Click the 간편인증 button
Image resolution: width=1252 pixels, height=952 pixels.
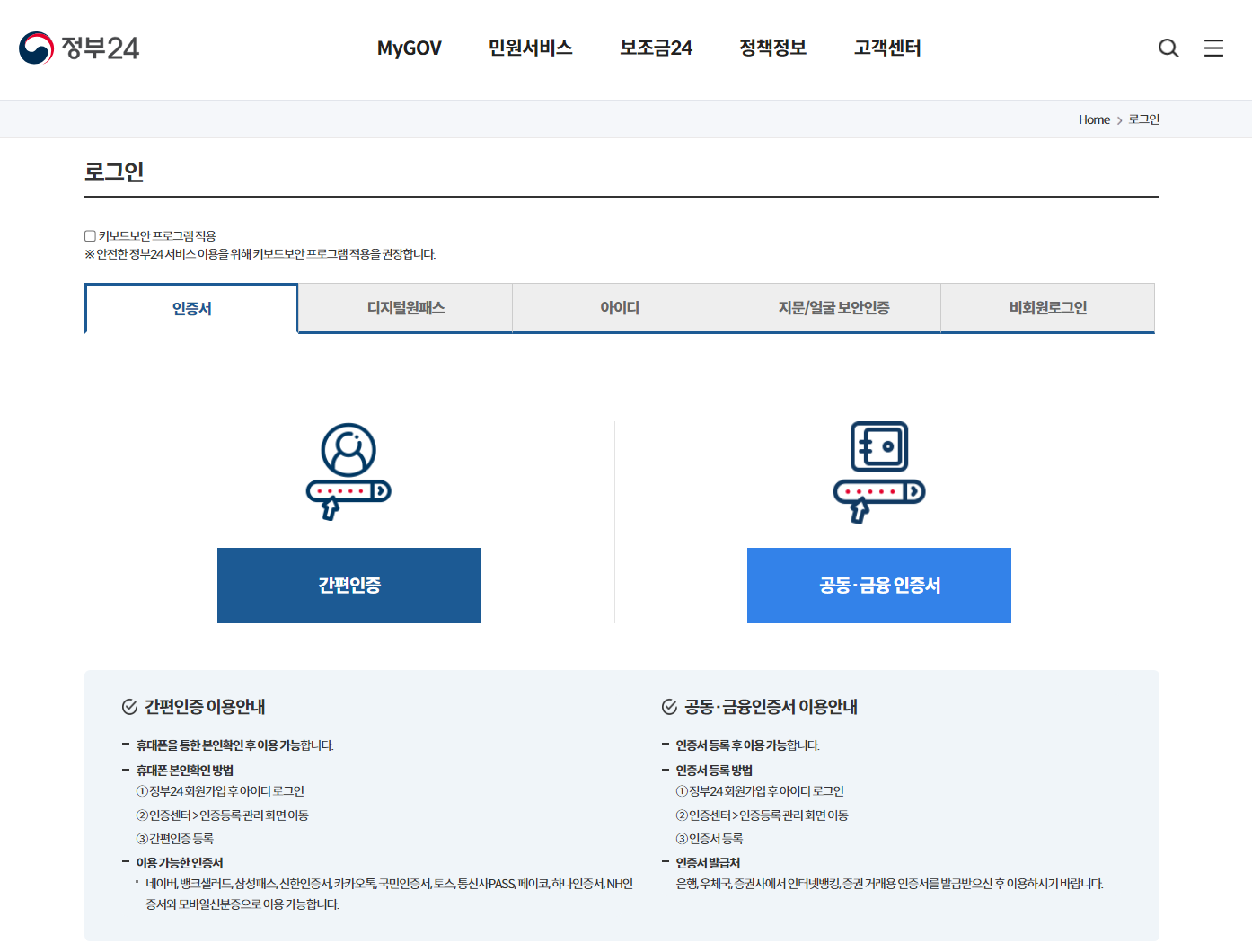349,586
